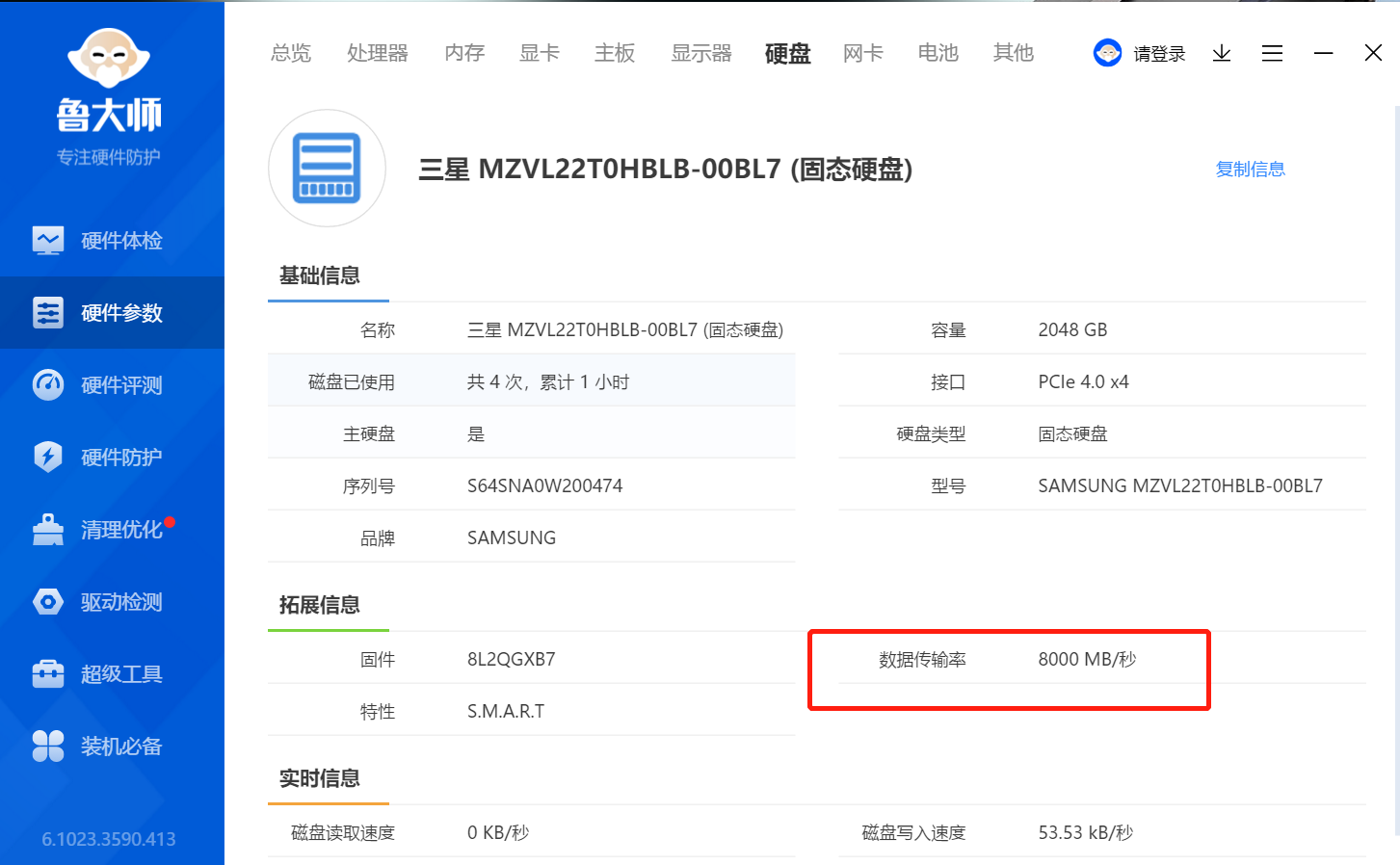Select the 实时信息 section header
The image size is (1400, 865).
pyautogui.click(x=320, y=778)
